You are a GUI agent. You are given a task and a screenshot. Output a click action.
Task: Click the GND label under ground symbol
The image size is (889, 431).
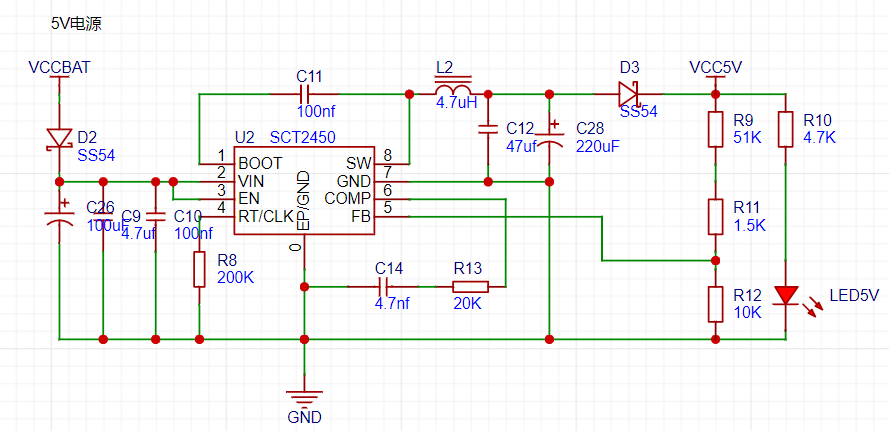tap(304, 418)
